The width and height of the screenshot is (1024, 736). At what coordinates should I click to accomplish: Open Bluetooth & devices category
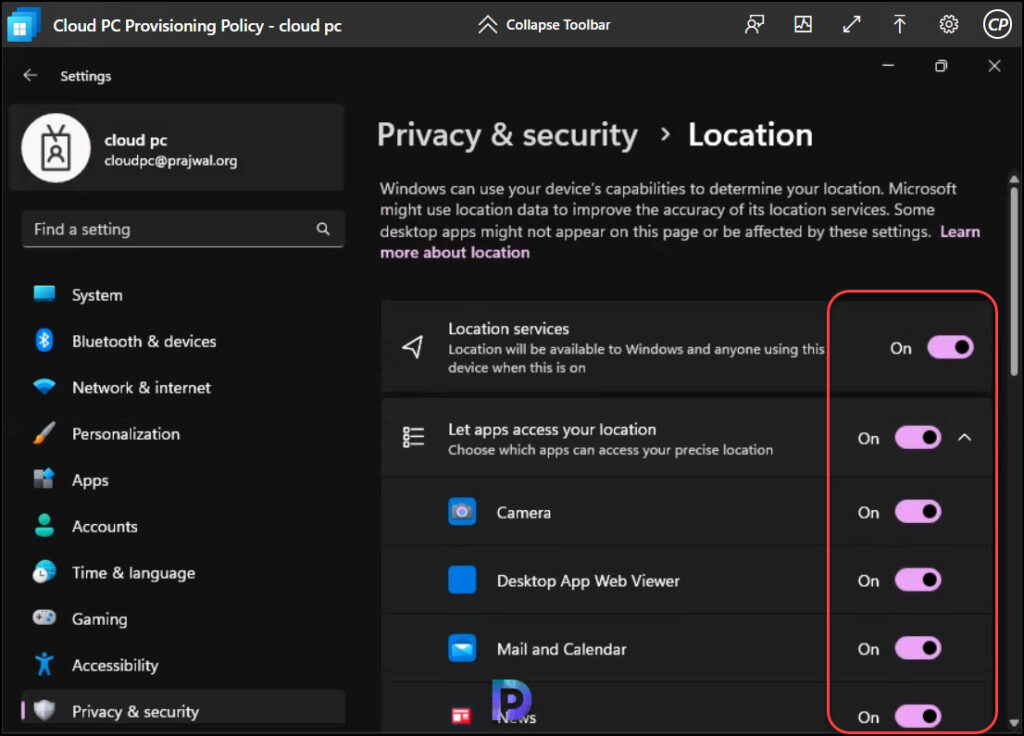click(x=183, y=341)
